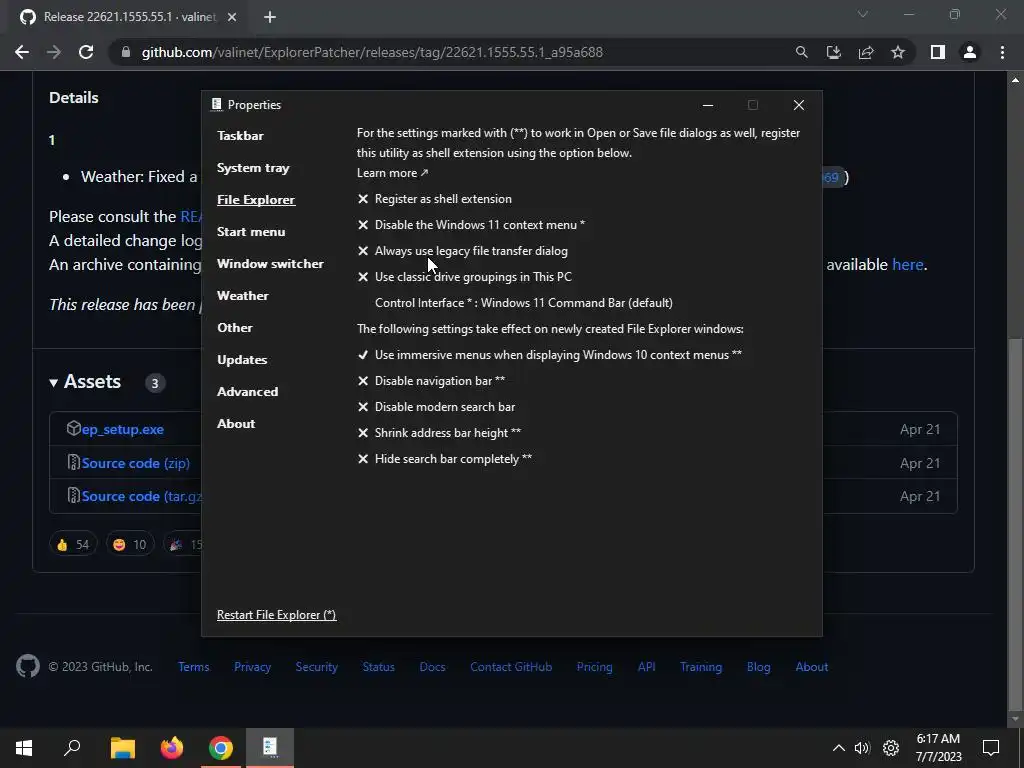Show hidden system tray icons
1024x768 pixels.
(839, 748)
